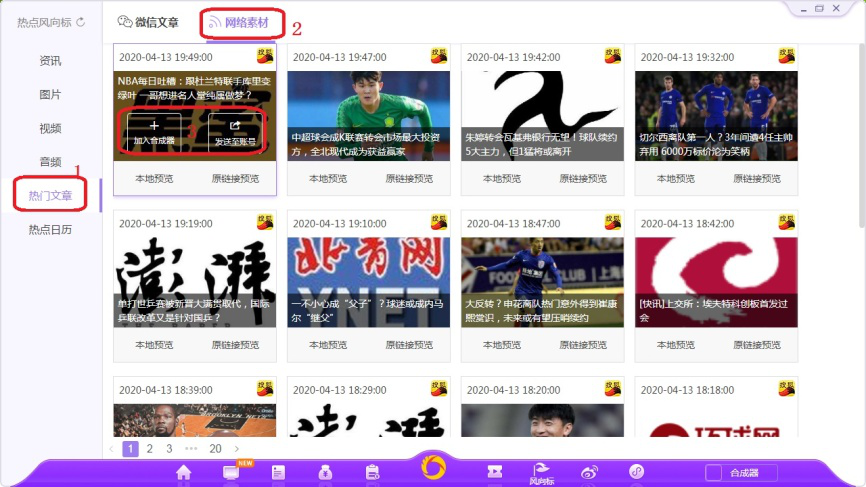The height and width of the screenshot is (487, 866).
Task: Click the 风向标 flag icon
Action: pyautogui.click(x=541, y=474)
